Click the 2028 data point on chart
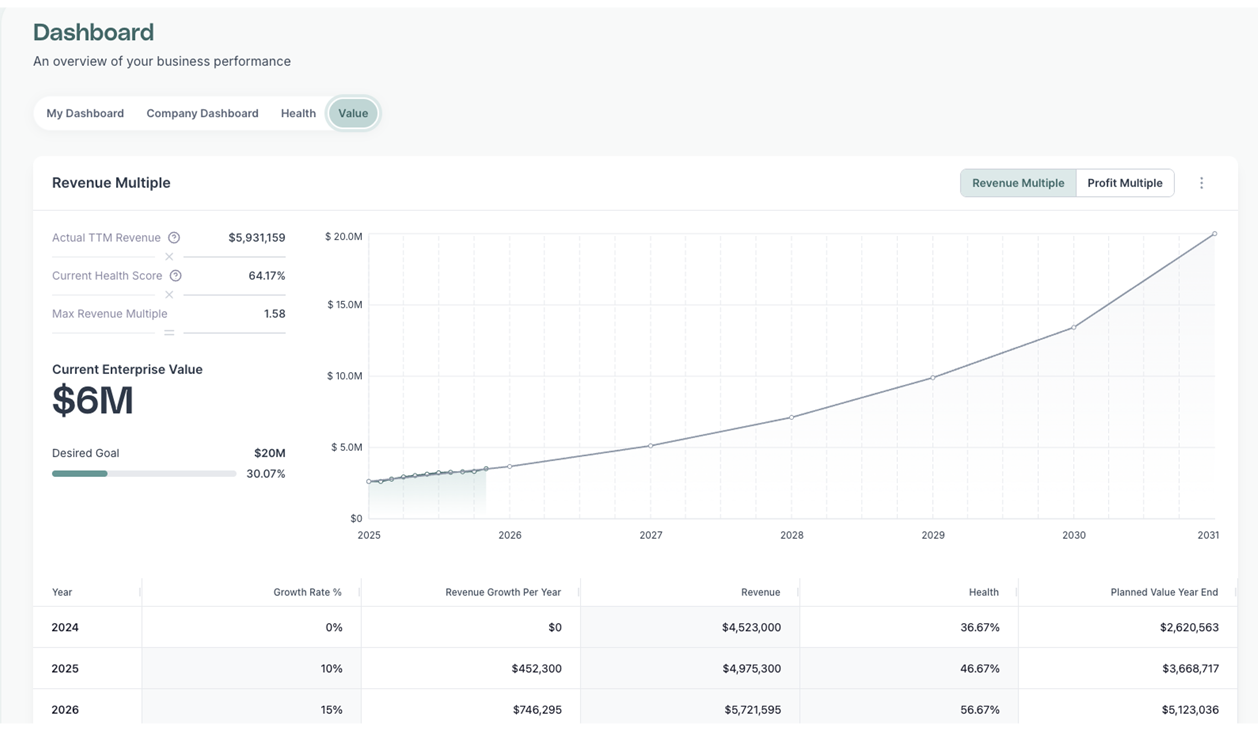This screenshot has width=1258, height=739. (x=792, y=417)
